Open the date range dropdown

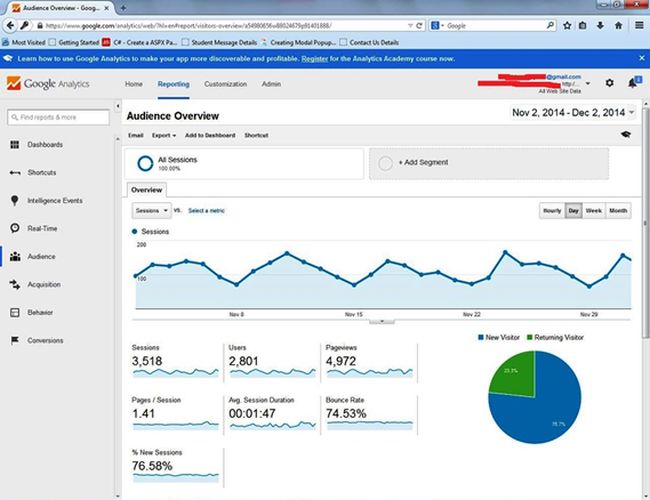click(x=572, y=112)
